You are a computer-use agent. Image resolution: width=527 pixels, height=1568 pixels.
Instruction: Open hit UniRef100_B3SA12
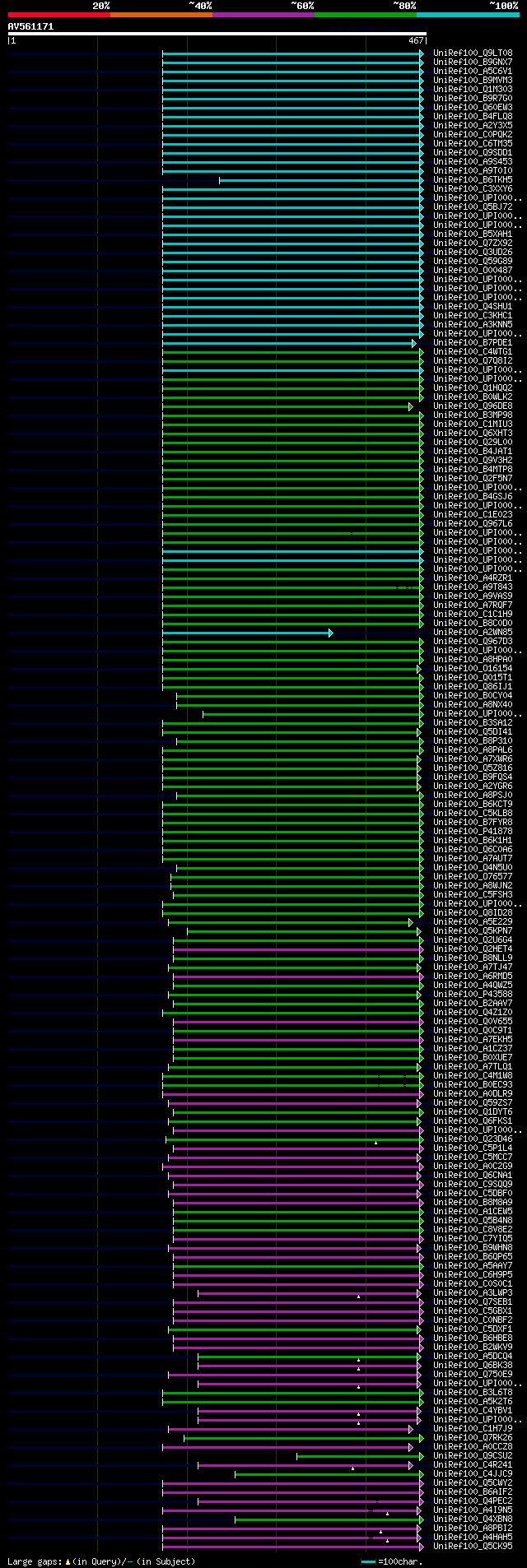coord(473,722)
